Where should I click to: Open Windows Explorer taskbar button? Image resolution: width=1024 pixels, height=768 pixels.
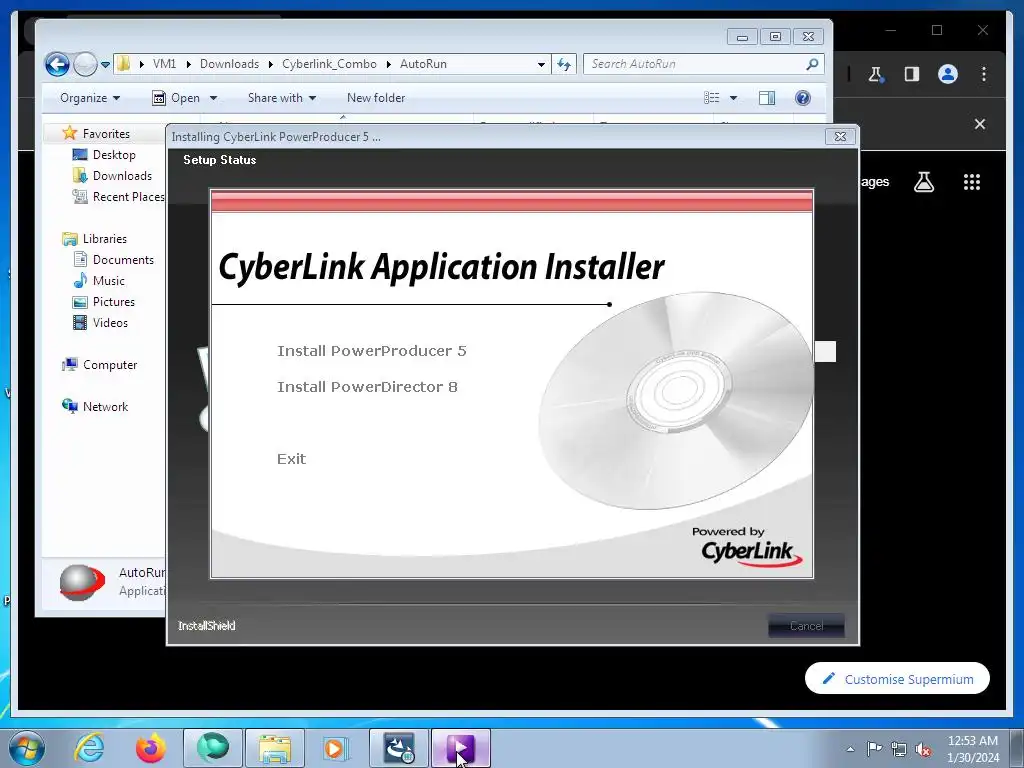coord(275,748)
